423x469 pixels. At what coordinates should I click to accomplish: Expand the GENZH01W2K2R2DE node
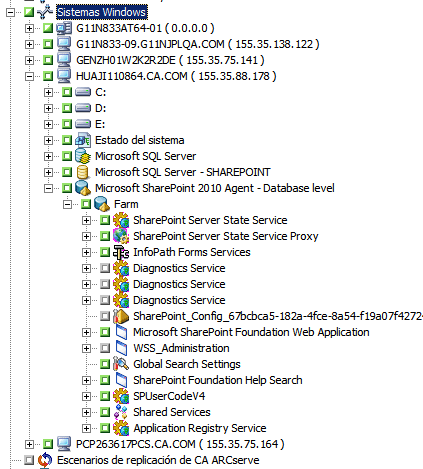click(29, 60)
